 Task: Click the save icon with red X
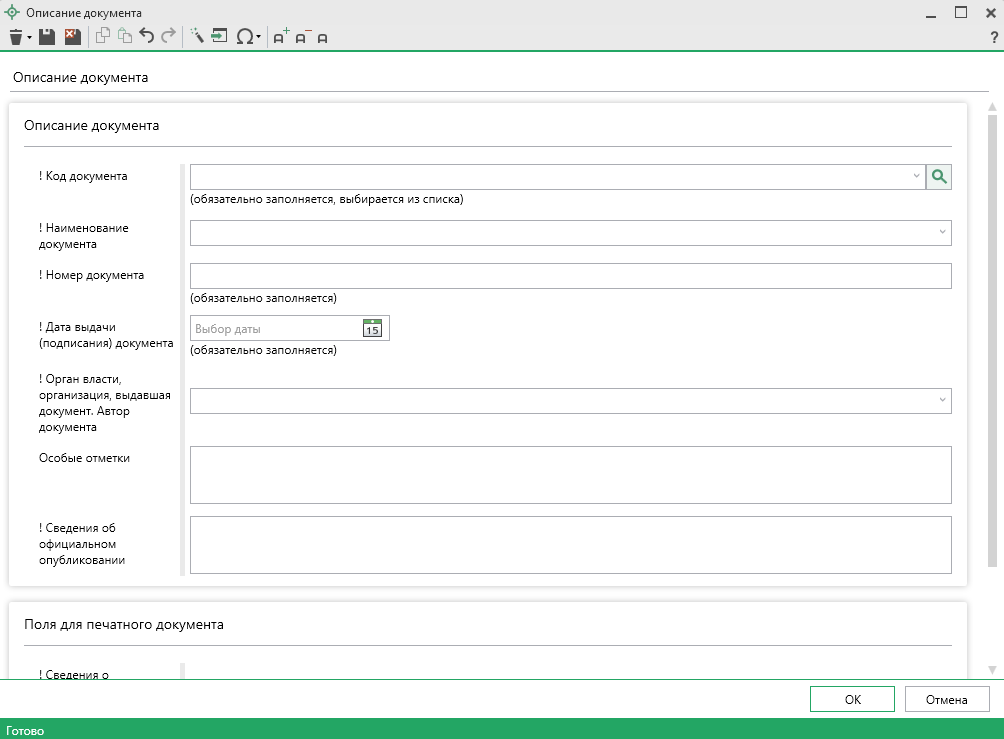72,37
